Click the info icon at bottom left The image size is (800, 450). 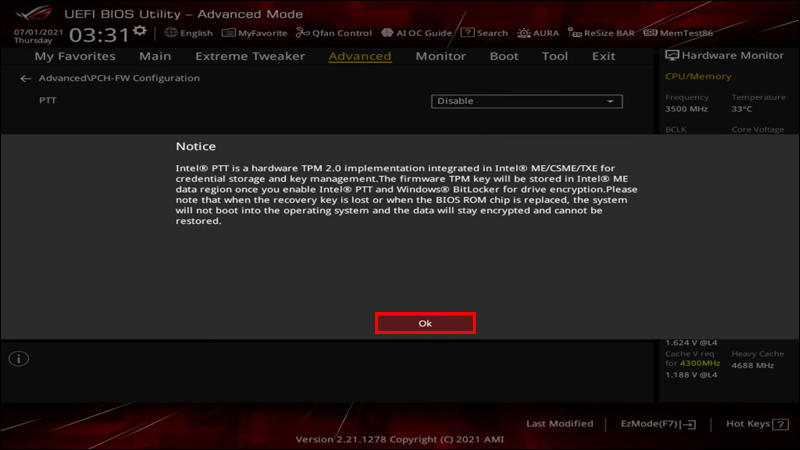pos(19,359)
